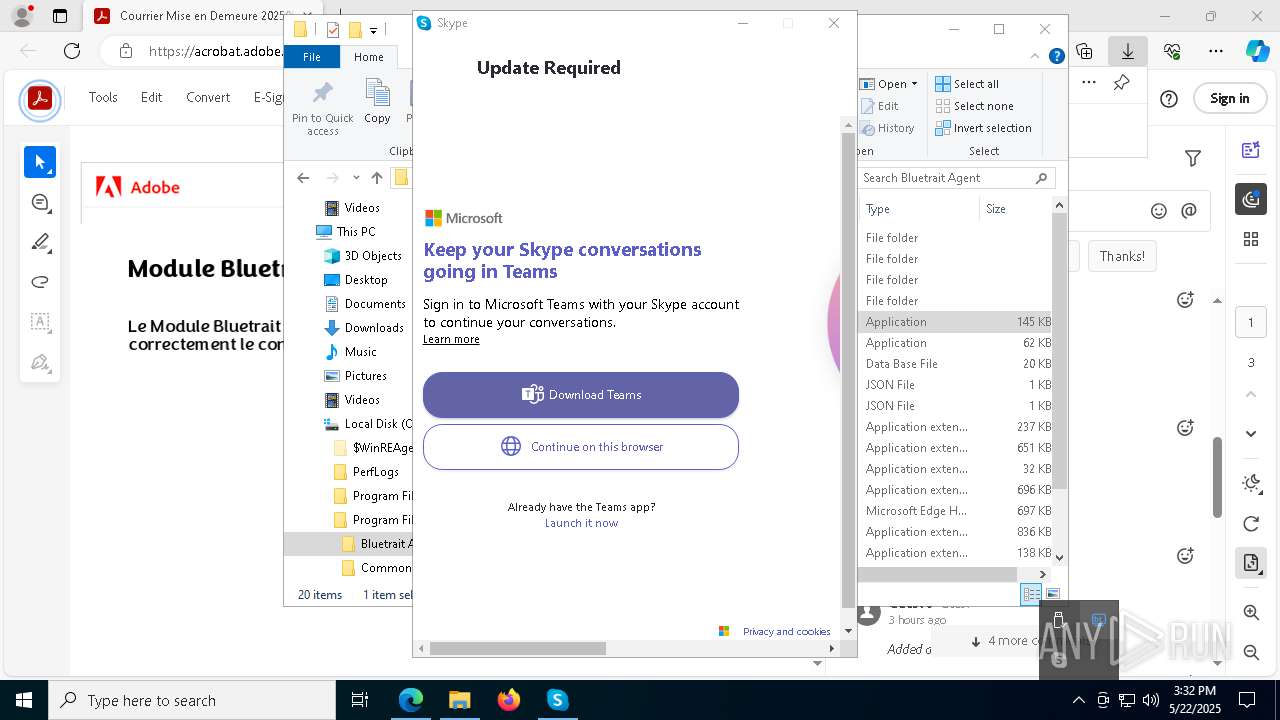Open Skype from taskbar
1280x720 pixels.
(x=557, y=700)
